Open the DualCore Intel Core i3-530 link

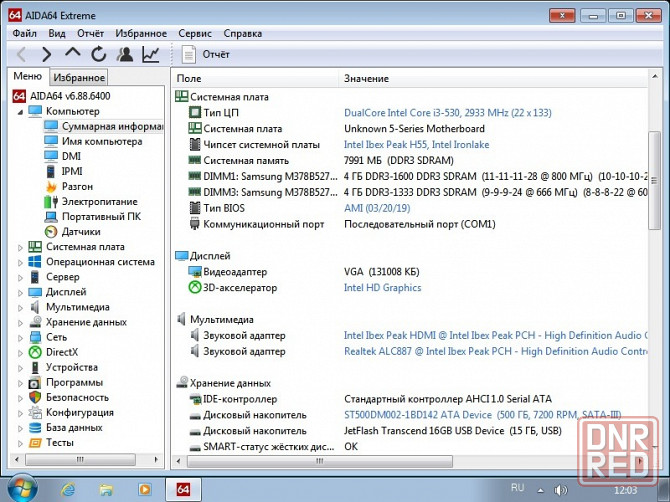click(x=447, y=113)
